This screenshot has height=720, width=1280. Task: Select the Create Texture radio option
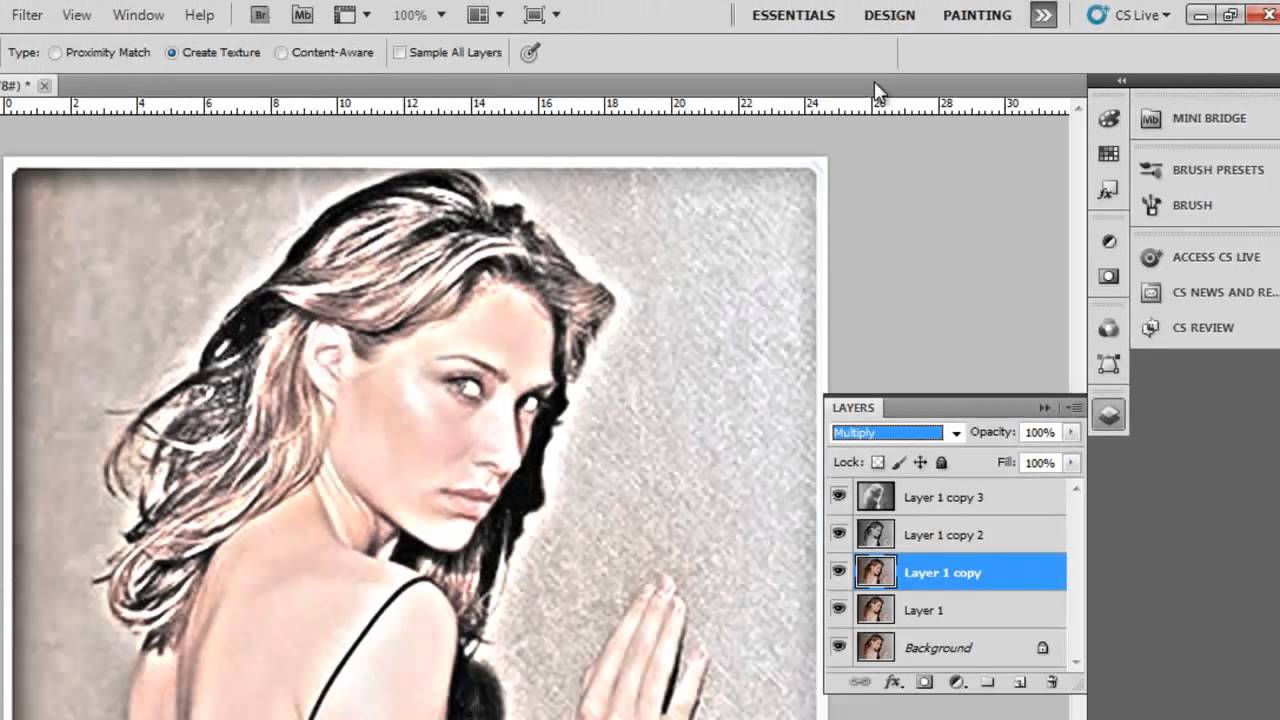pos(213,52)
